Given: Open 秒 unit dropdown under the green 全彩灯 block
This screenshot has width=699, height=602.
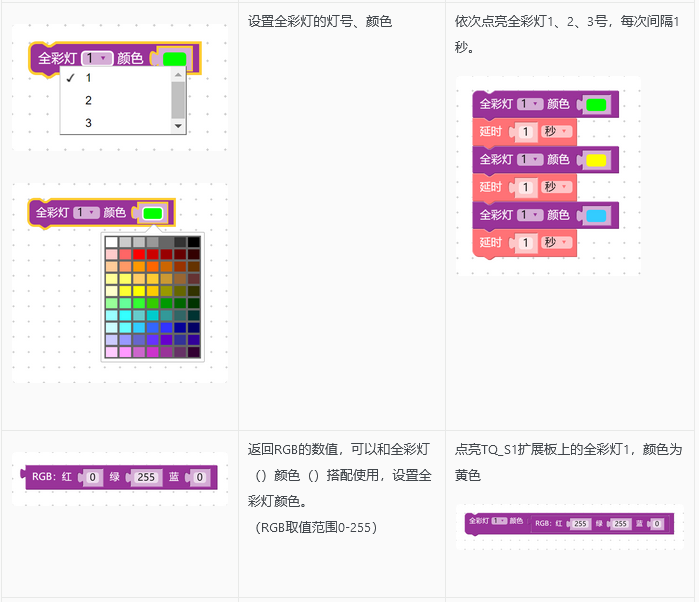Looking at the screenshot, I should coord(556,131).
